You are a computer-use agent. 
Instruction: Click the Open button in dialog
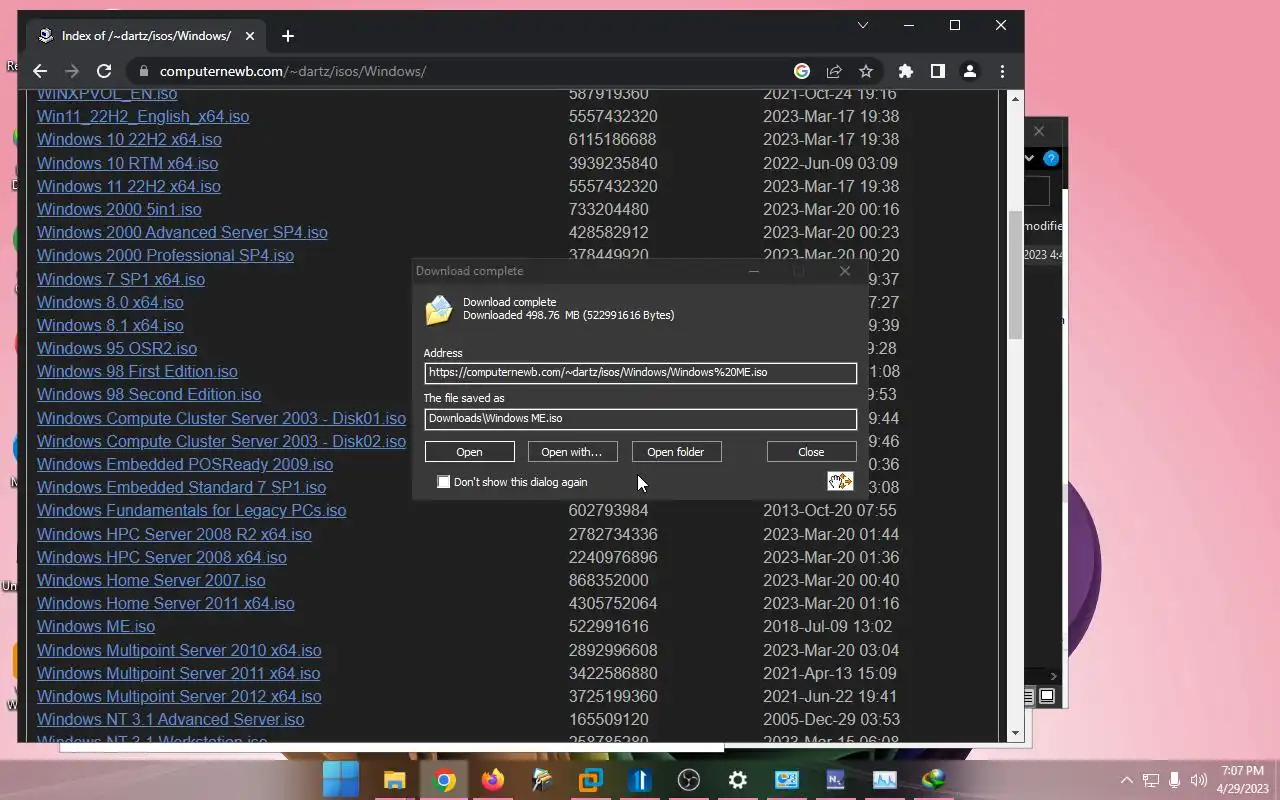click(x=469, y=452)
